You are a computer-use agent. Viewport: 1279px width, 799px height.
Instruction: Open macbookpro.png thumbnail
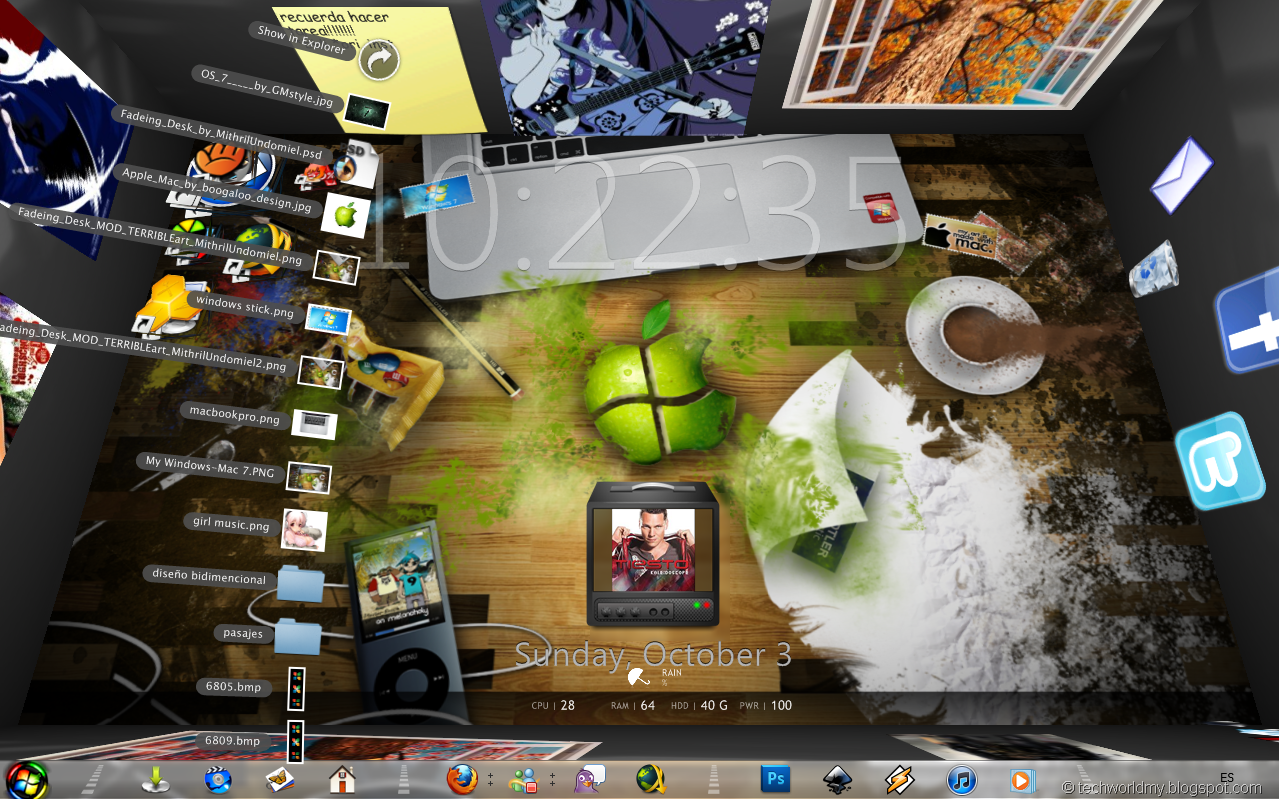[314, 424]
